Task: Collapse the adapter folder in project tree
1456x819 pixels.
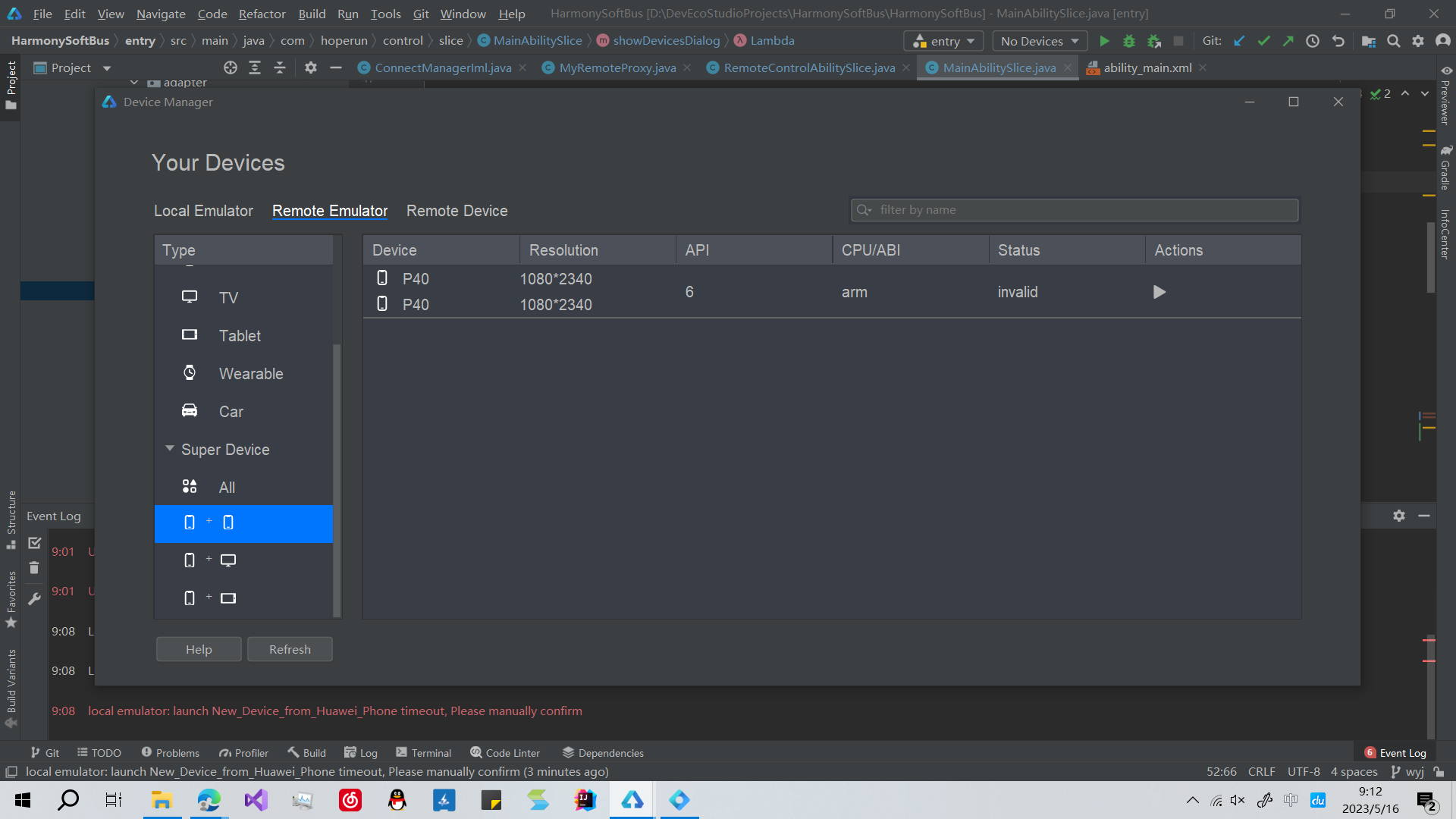Action: (x=134, y=83)
